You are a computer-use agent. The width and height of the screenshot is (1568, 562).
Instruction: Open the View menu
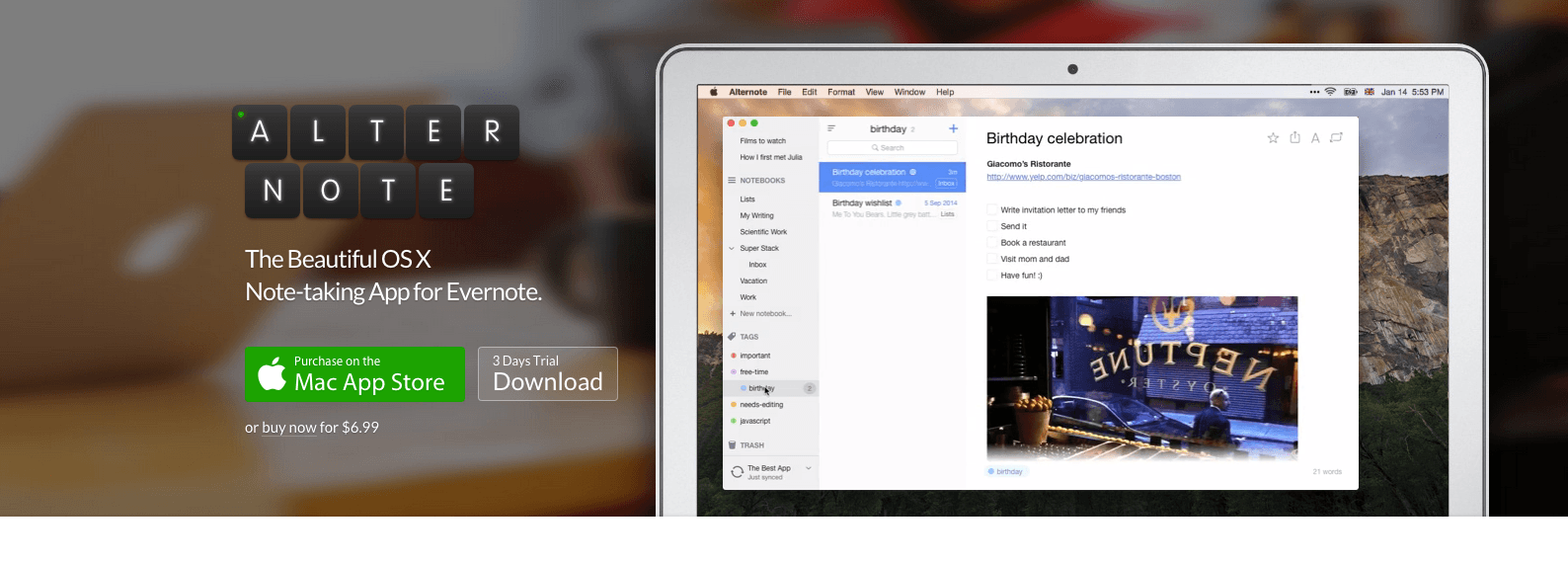coord(875,92)
